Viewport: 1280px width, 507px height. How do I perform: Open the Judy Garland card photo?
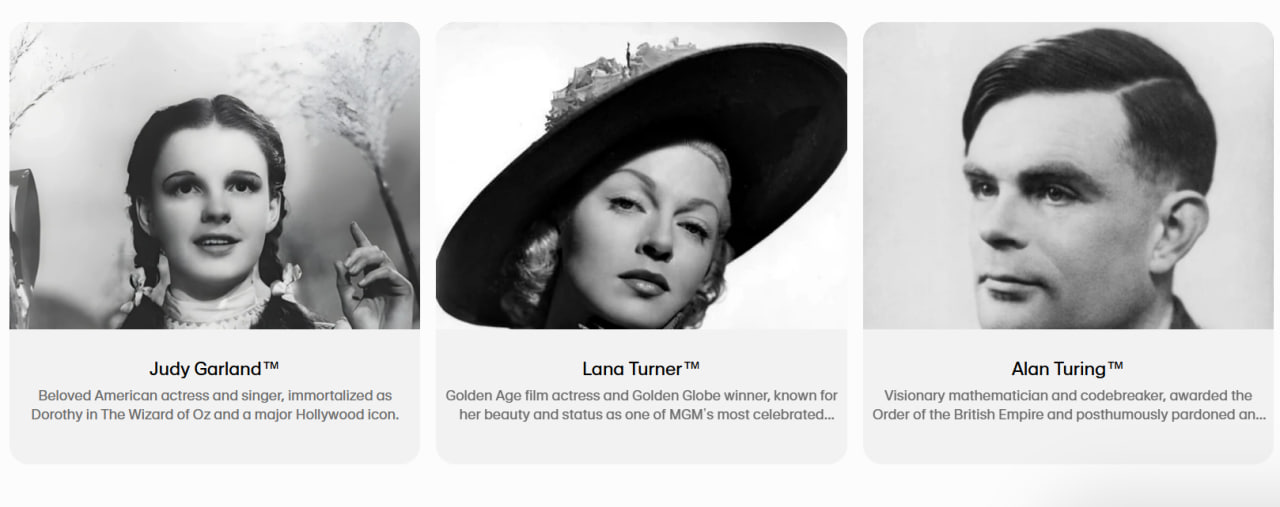tap(215, 176)
